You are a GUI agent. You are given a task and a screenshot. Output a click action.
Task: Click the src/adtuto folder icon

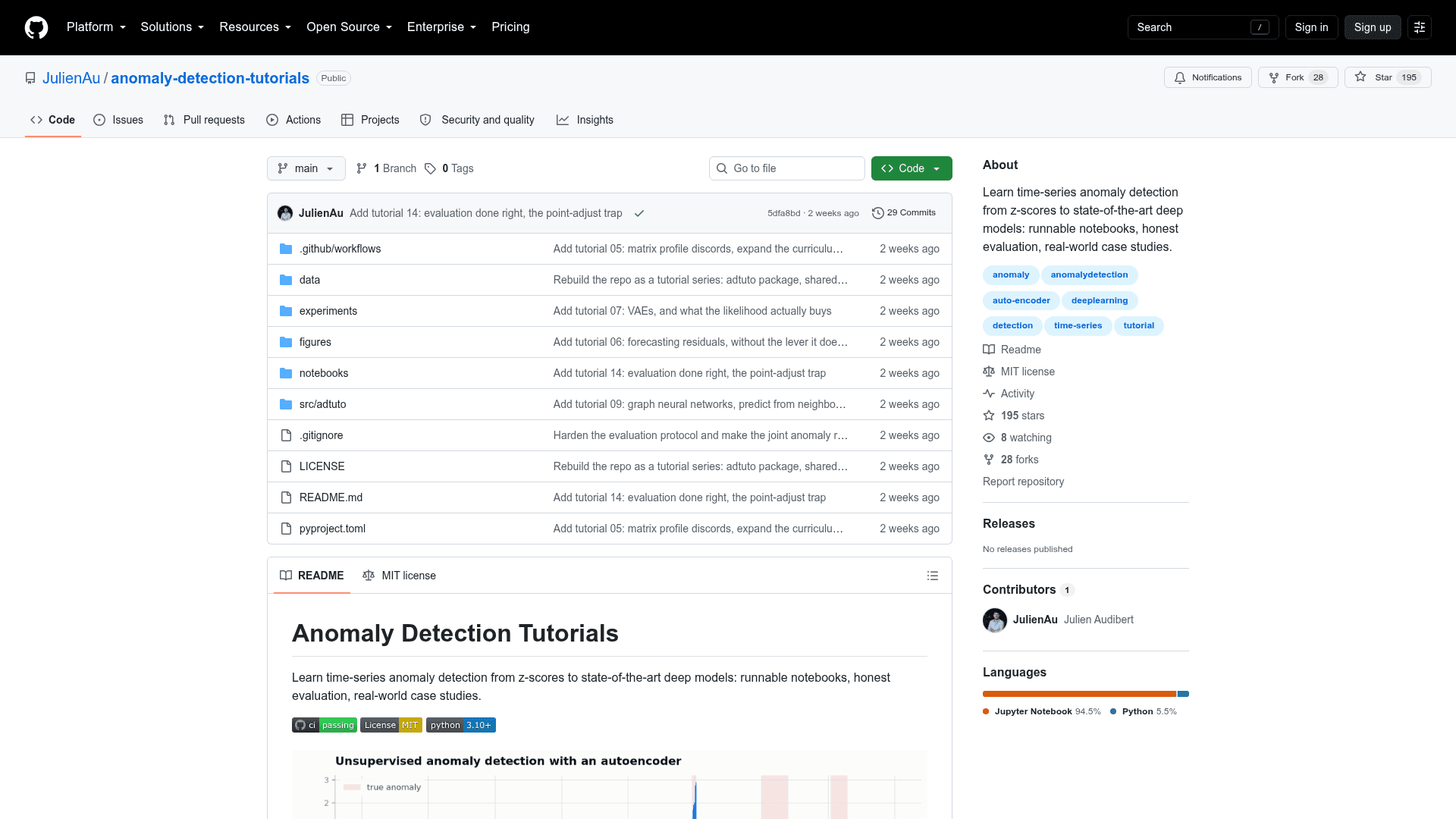point(286,404)
